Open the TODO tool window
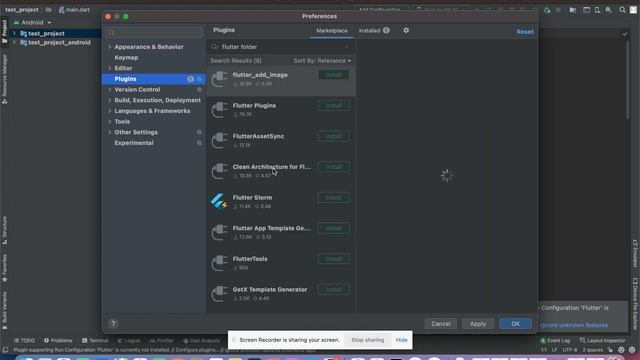This screenshot has height=360, width=640. 24,340
